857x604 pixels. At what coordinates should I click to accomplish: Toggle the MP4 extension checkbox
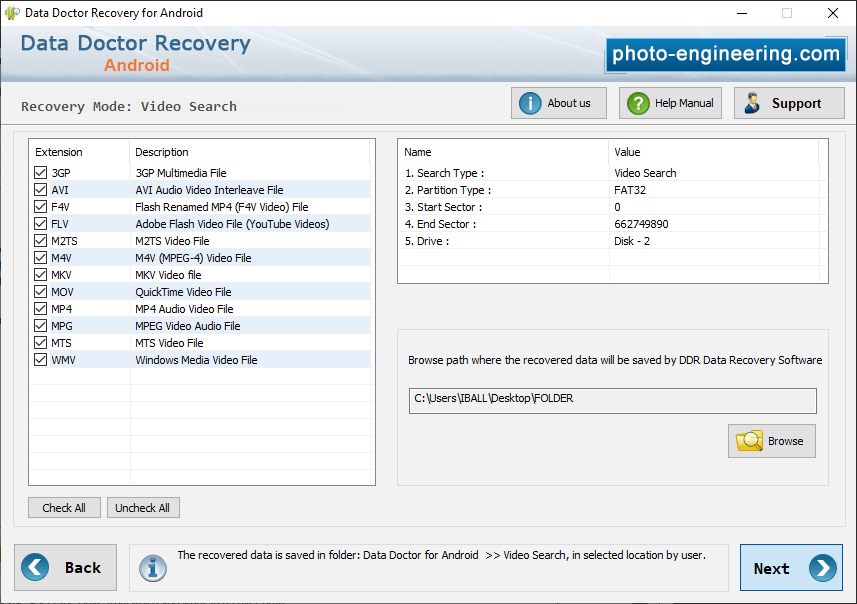pos(40,308)
